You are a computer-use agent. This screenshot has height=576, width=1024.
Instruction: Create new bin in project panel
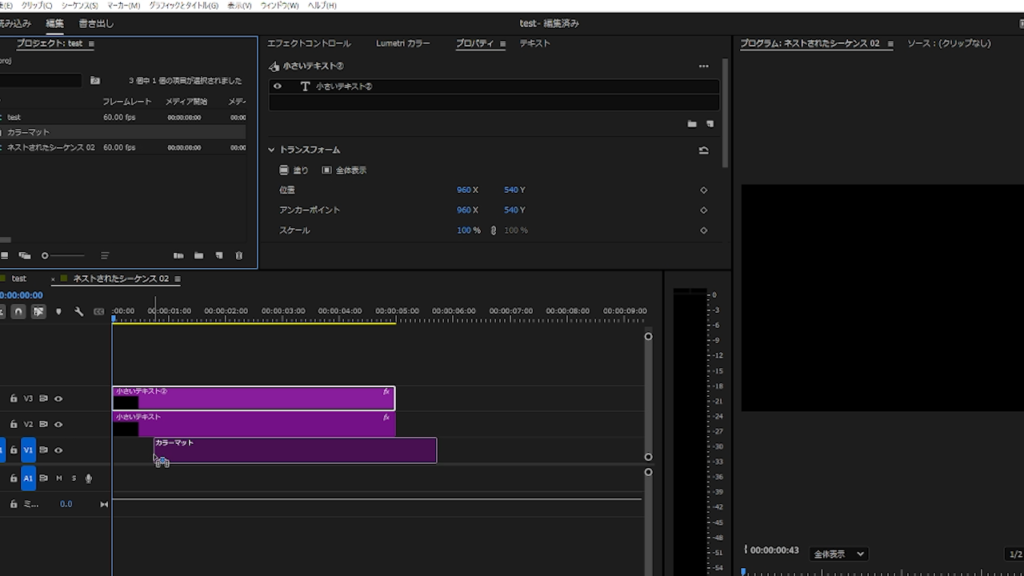[x=199, y=255]
